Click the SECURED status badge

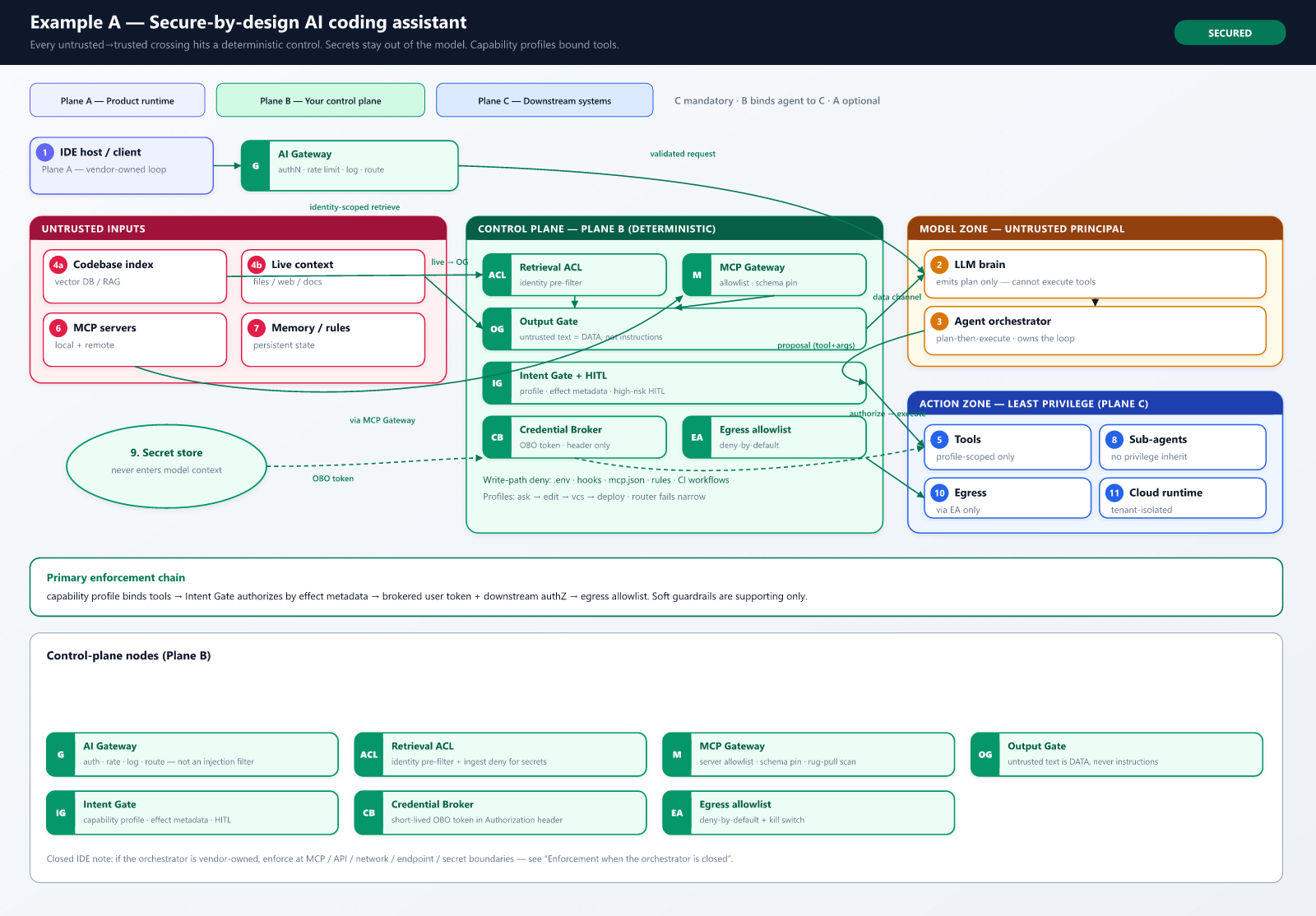[1230, 33]
